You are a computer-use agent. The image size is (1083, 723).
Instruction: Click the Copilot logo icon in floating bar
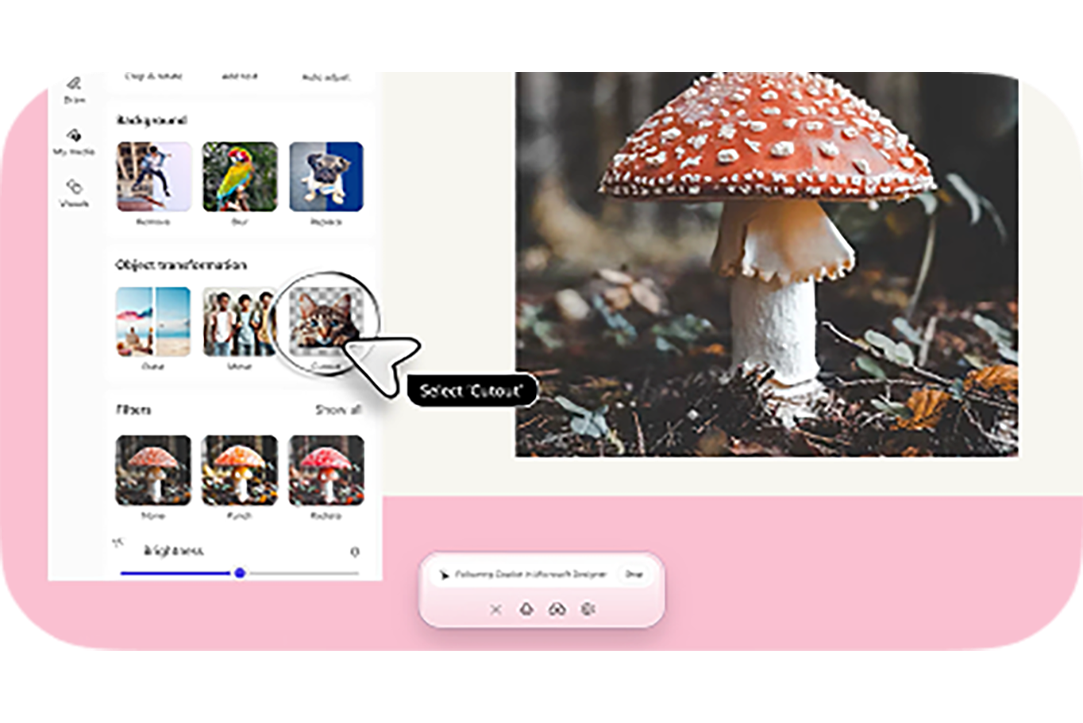527,608
